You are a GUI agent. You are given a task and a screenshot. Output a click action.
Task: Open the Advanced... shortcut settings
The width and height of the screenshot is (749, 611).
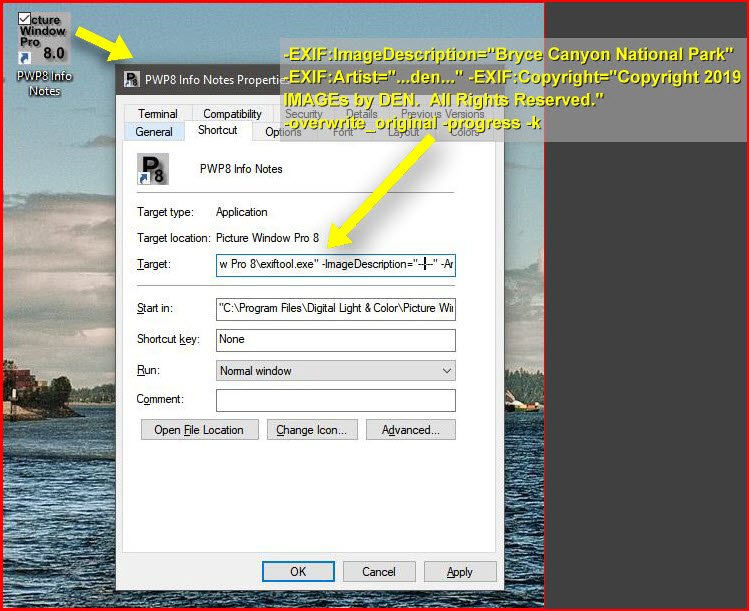pyautogui.click(x=411, y=430)
